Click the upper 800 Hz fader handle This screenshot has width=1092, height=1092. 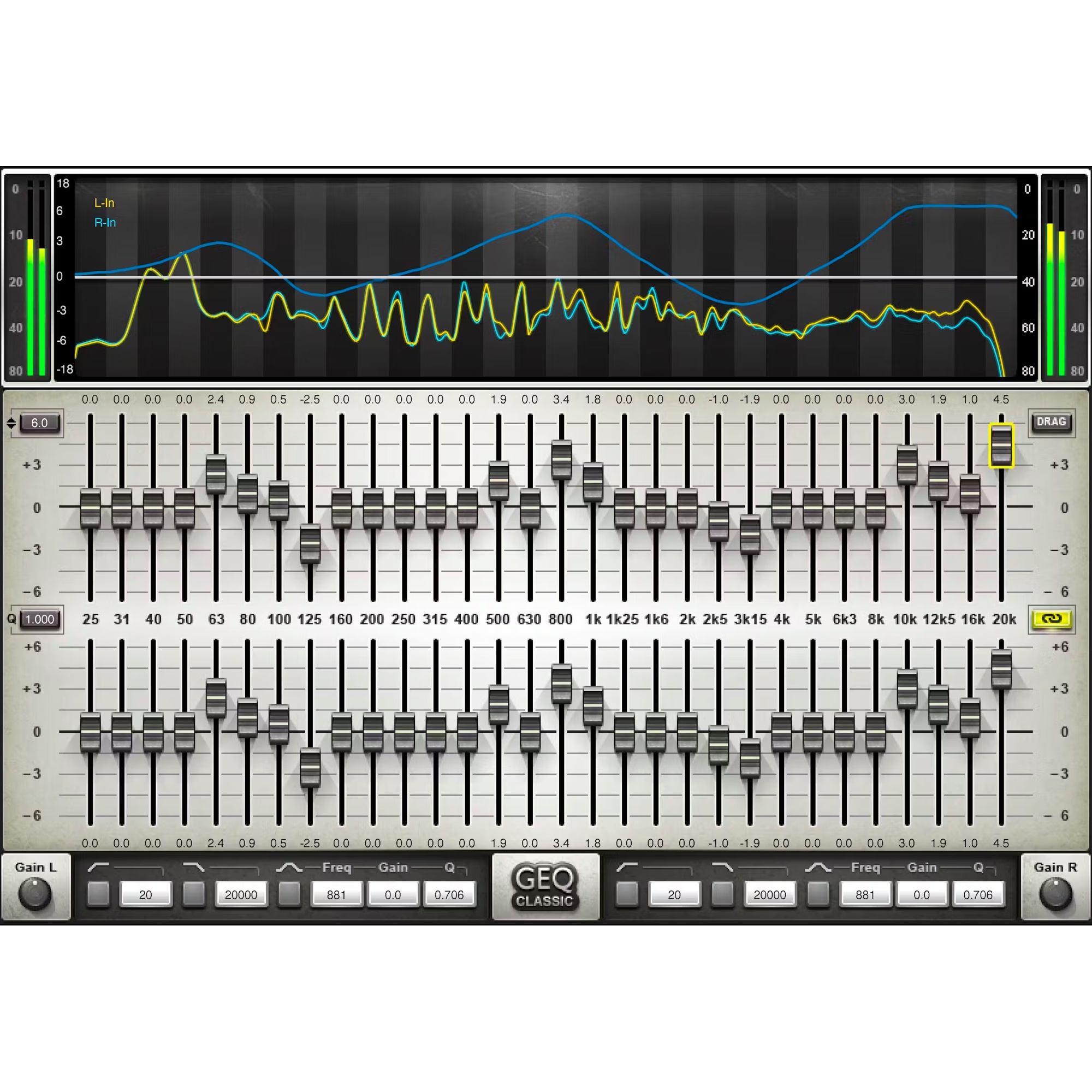pos(561,460)
